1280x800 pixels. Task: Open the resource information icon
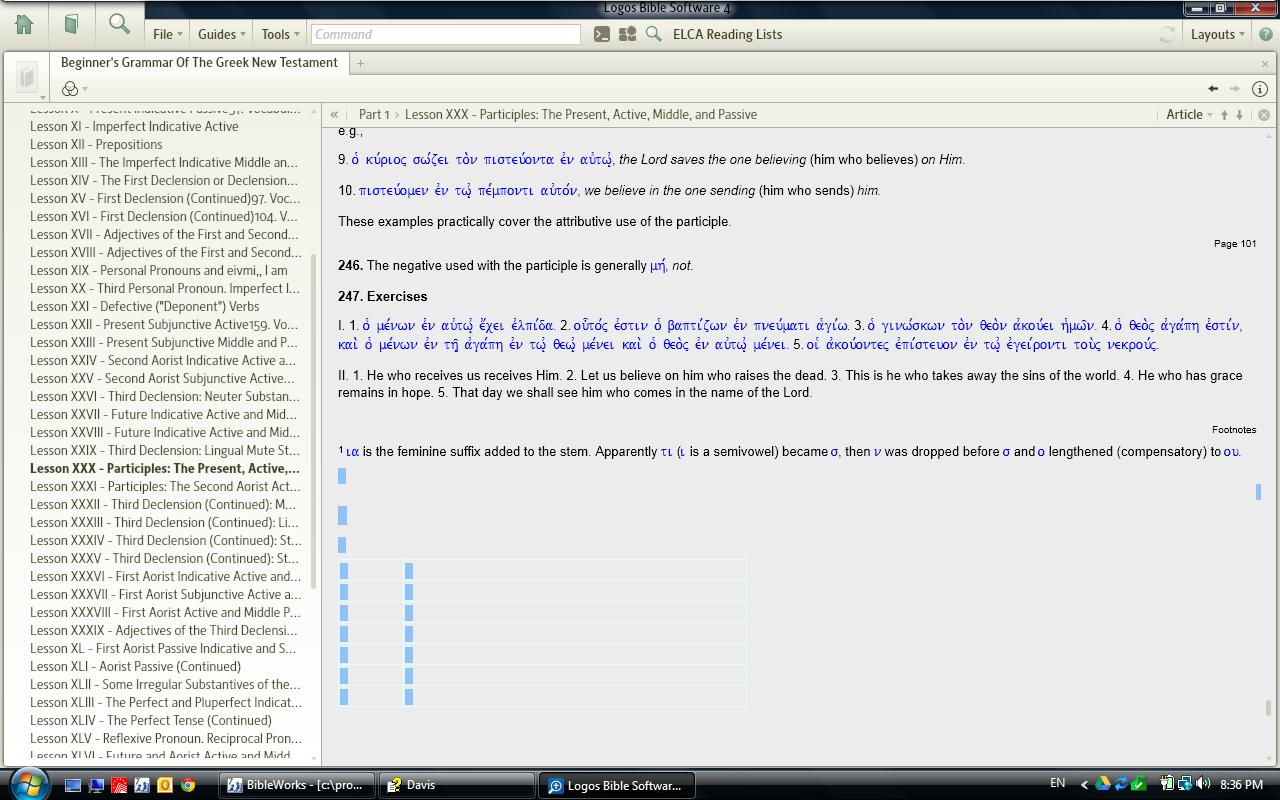point(1260,89)
